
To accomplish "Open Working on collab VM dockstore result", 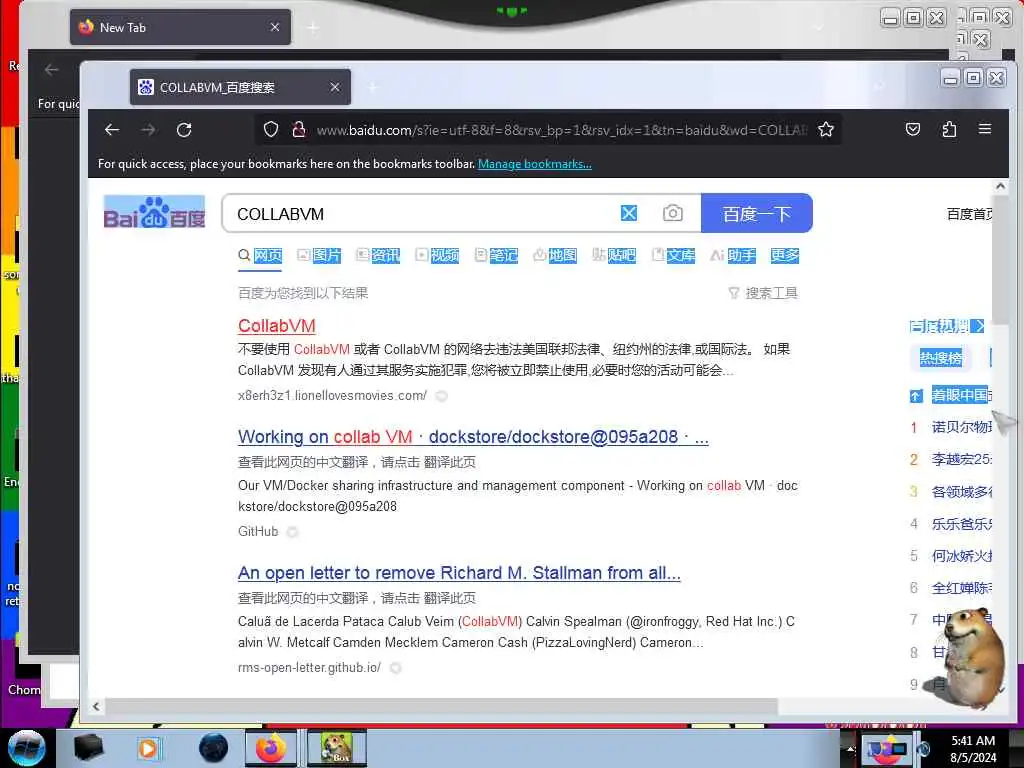I will pyautogui.click(x=473, y=437).
